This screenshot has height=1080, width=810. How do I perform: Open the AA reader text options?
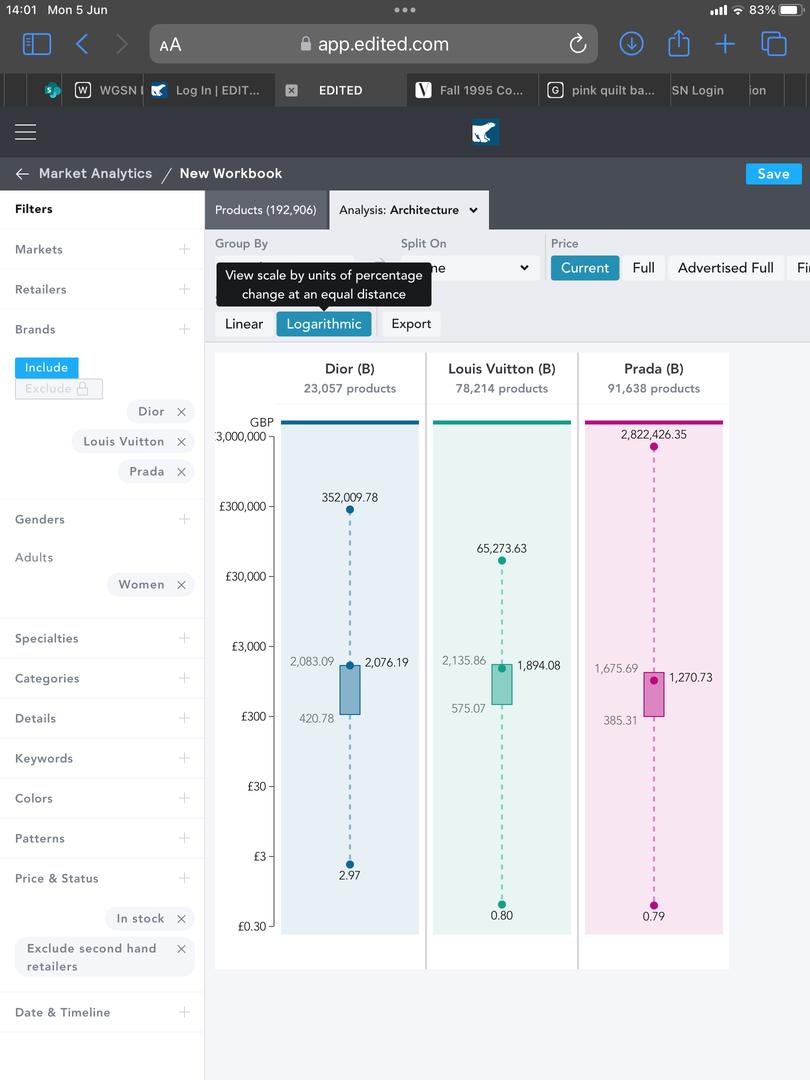click(170, 45)
